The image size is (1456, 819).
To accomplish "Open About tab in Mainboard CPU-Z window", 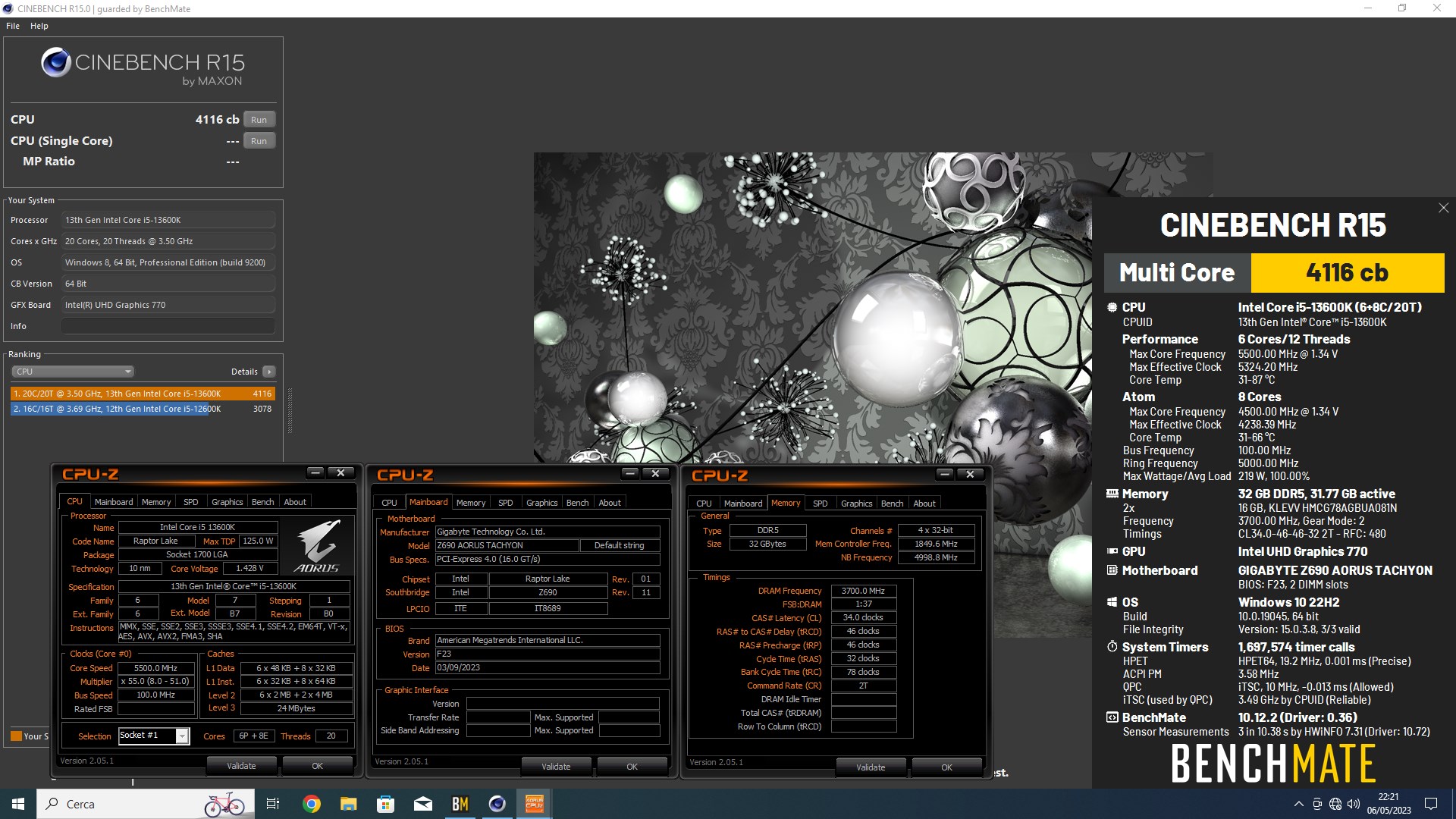I will [610, 503].
